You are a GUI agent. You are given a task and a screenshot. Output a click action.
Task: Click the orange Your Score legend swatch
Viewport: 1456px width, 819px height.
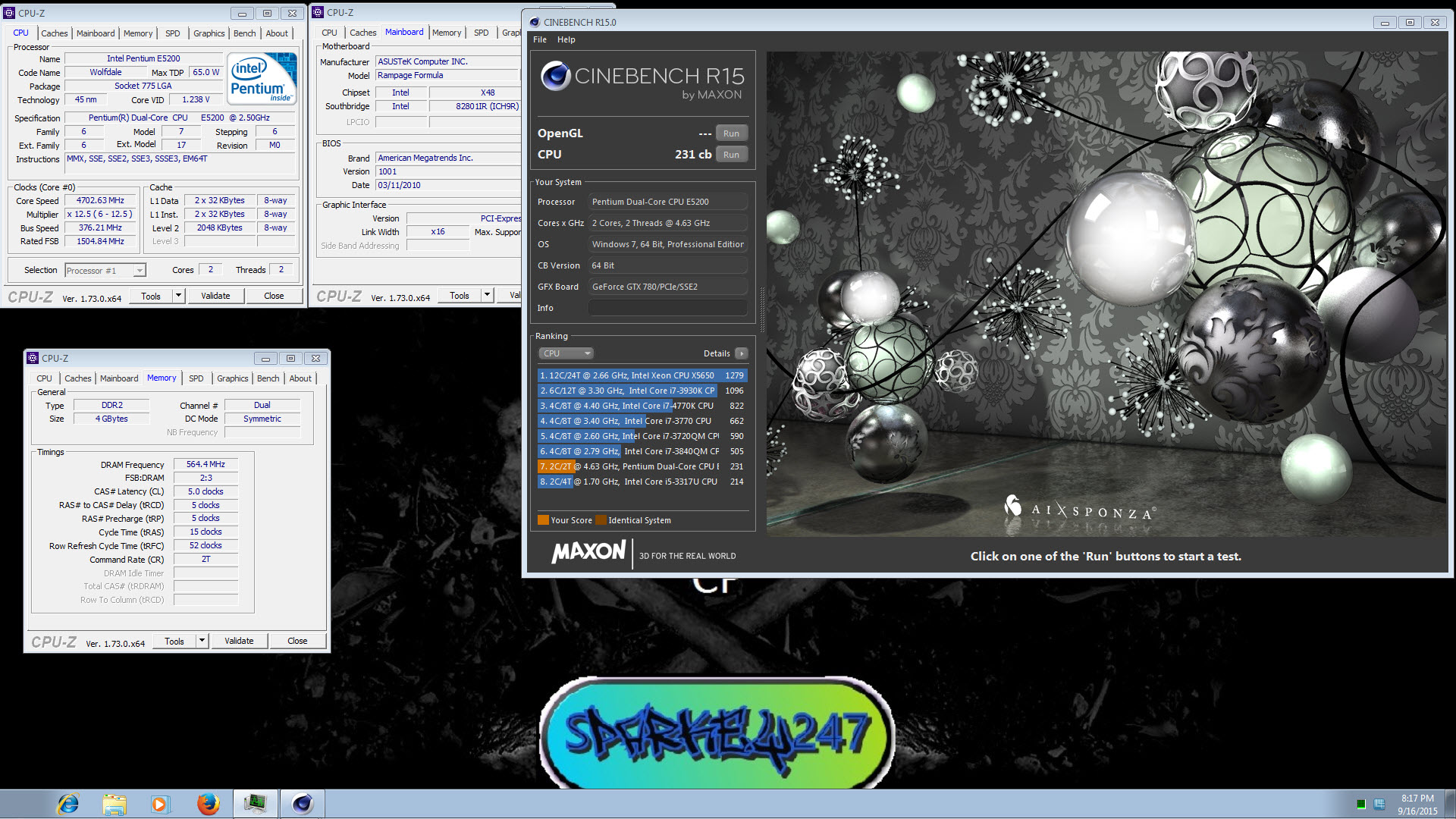tap(543, 520)
